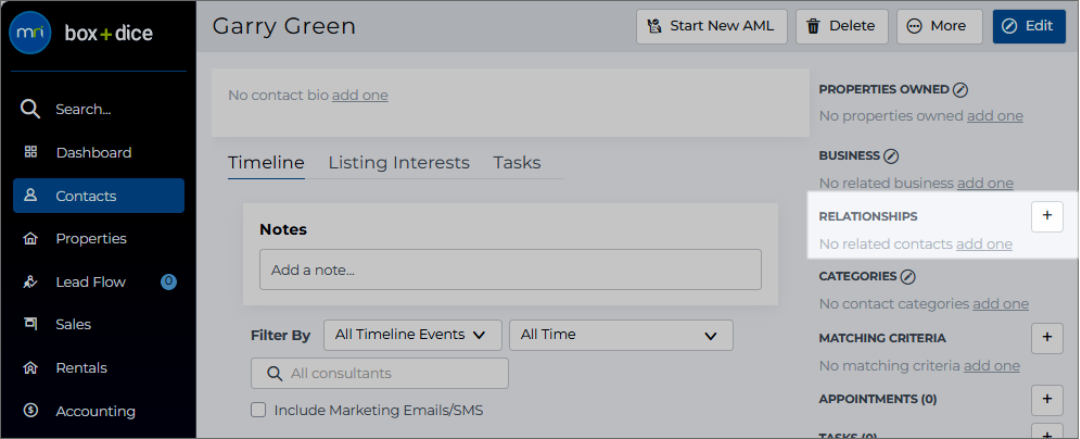Switch to the Tasks tab
The height and width of the screenshot is (439, 1080).
tap(517, 163)
